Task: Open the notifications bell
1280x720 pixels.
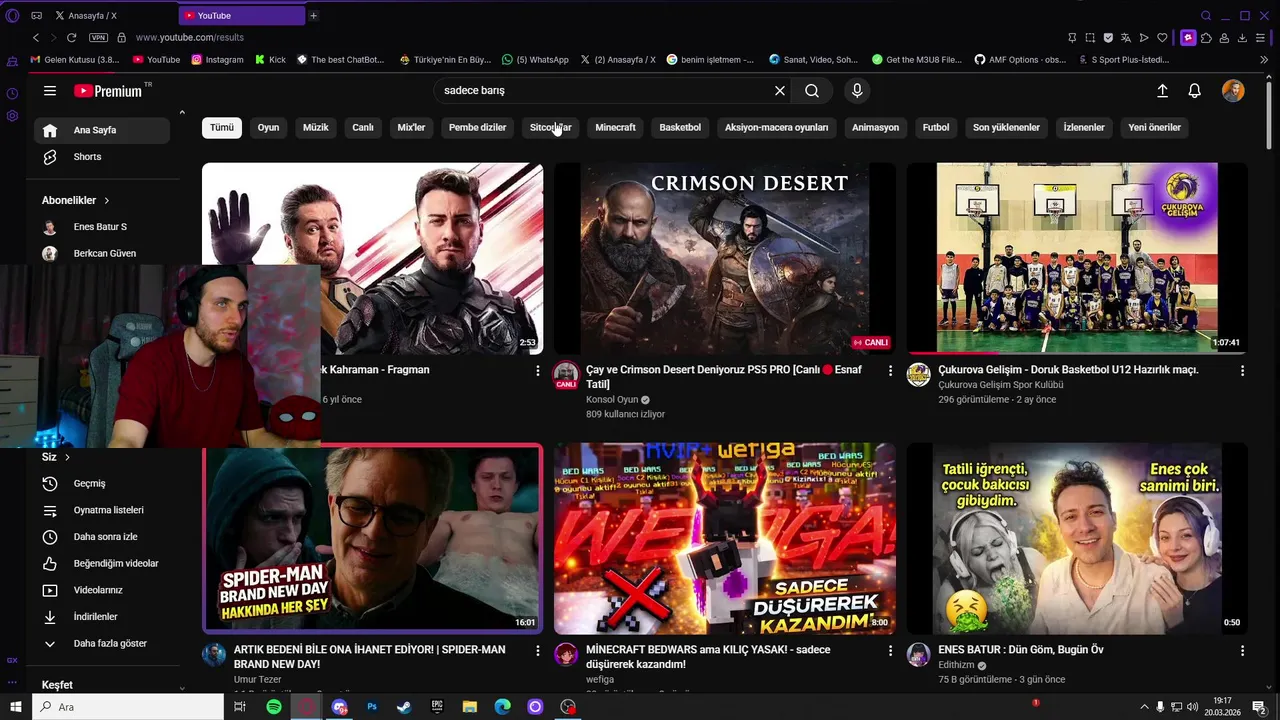Action: [x=1194, y=91]
